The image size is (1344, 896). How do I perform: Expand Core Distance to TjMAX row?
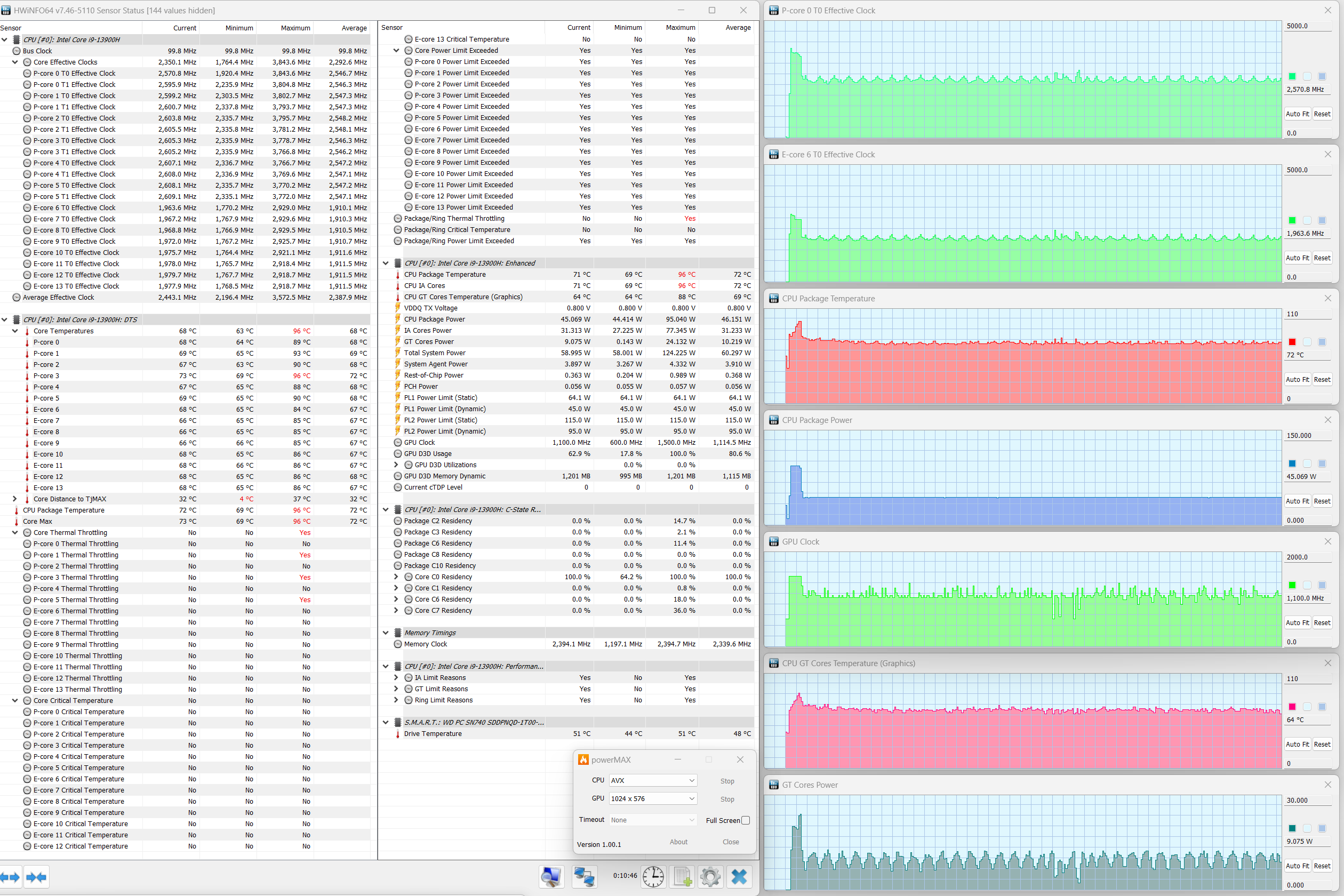15,499
